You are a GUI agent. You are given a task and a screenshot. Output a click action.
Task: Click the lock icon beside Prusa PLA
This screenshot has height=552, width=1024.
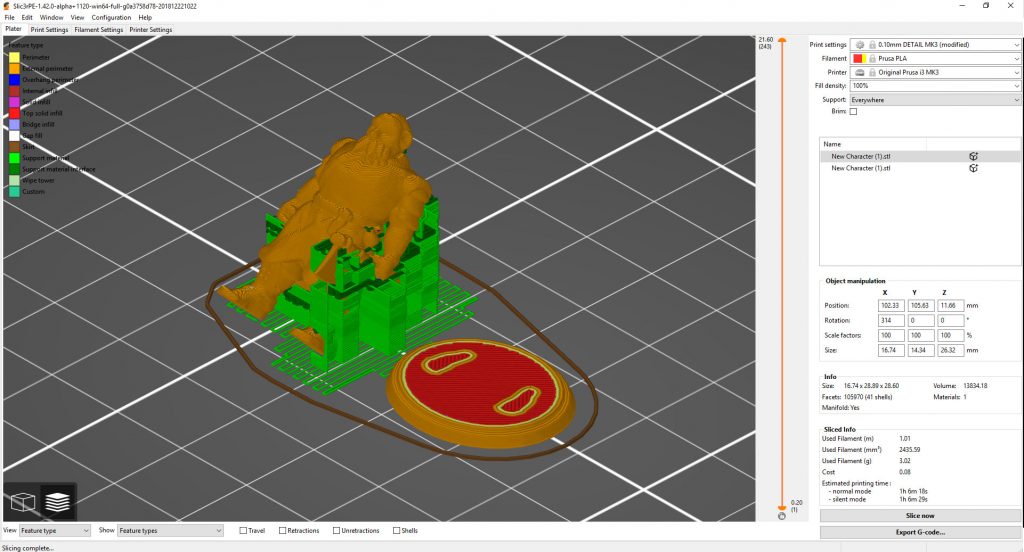click(872, 58)
